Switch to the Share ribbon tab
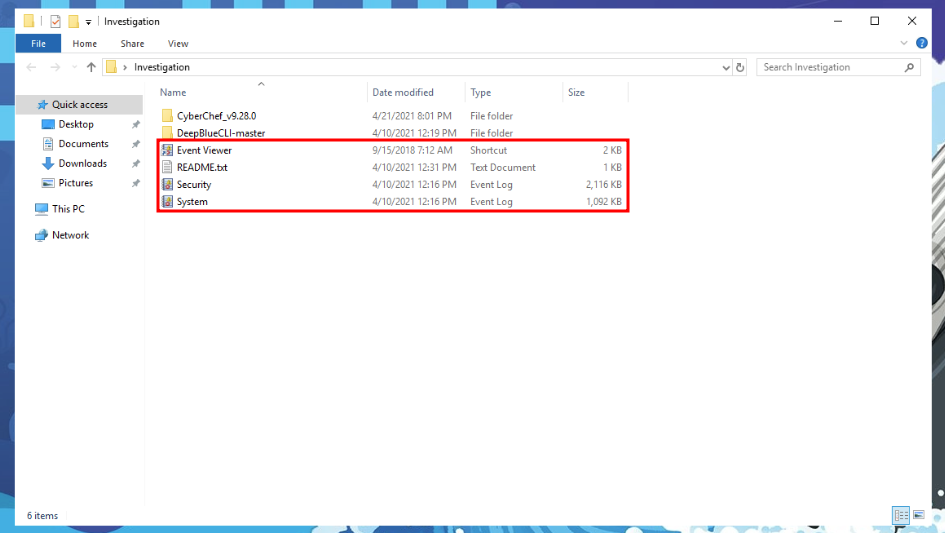This screenshot has height=533, width=945. 132,43
